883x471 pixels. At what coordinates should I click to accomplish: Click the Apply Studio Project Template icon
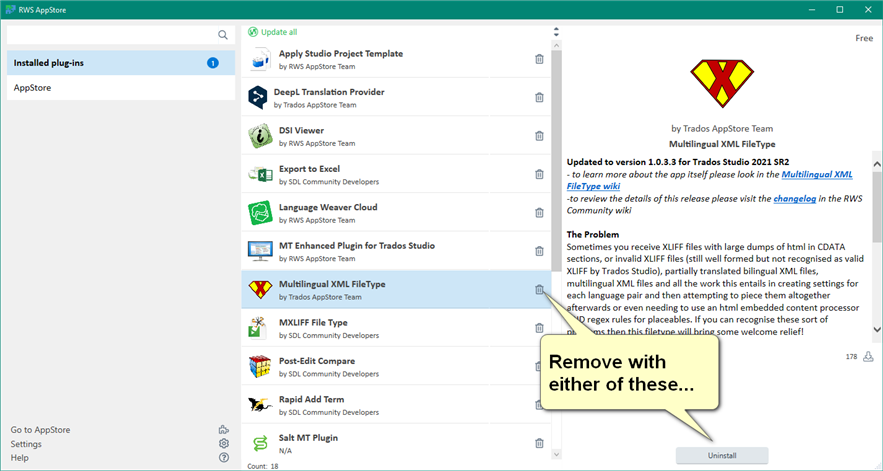pyautogui.click(x=260, y=59)
